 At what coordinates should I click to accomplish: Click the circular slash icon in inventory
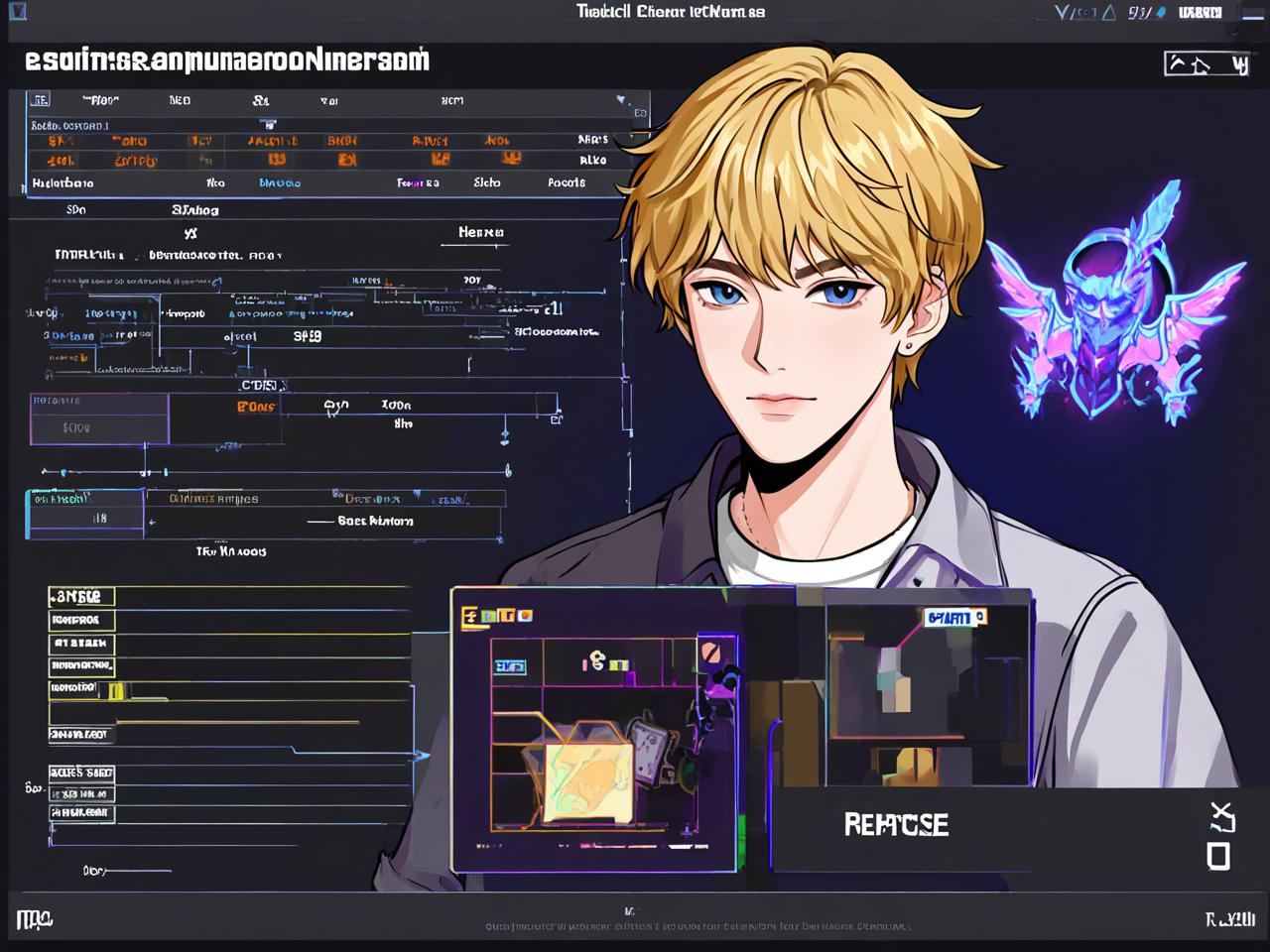pyautogui.click(x=709, y=653)
